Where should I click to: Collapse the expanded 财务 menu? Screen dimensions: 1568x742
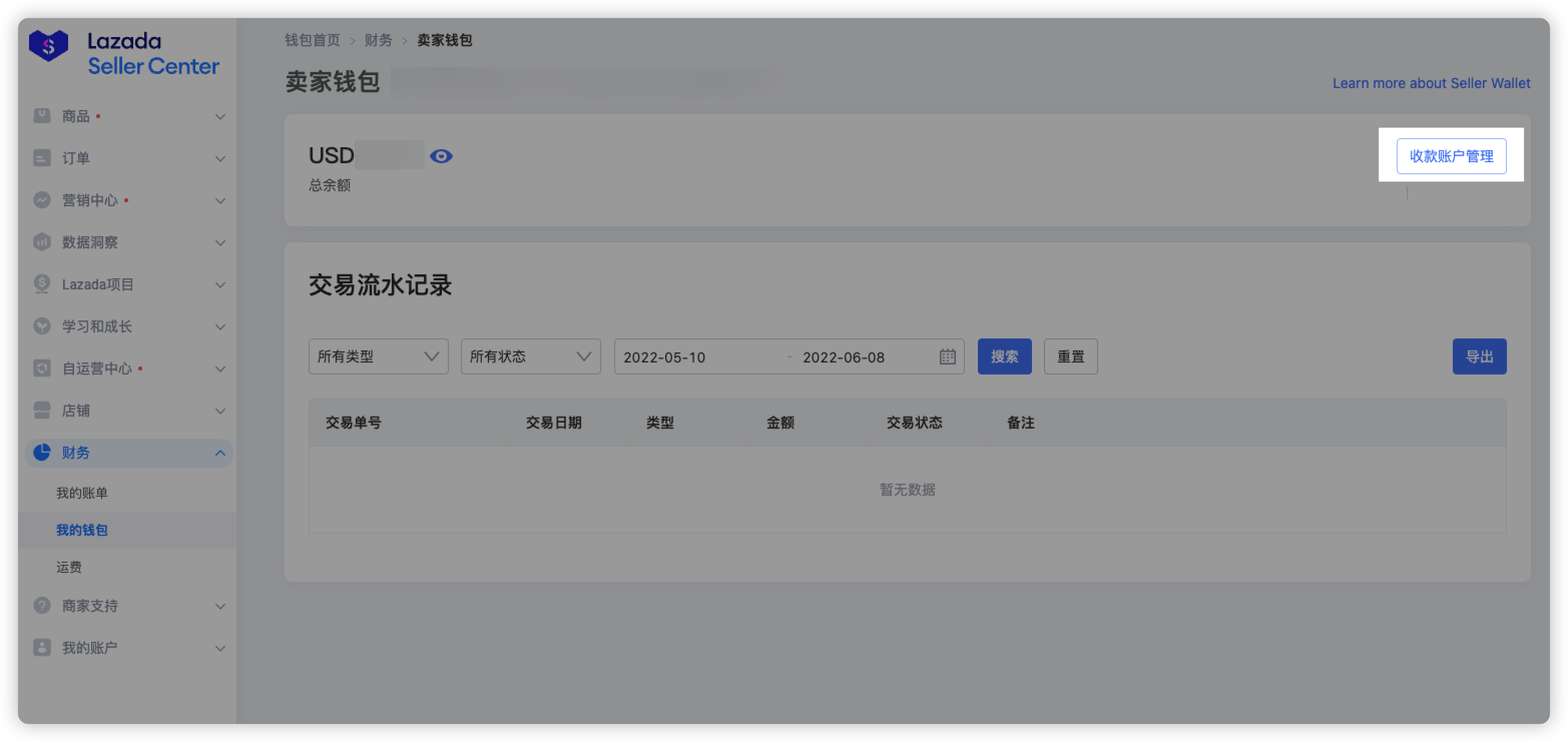(220, 453)
